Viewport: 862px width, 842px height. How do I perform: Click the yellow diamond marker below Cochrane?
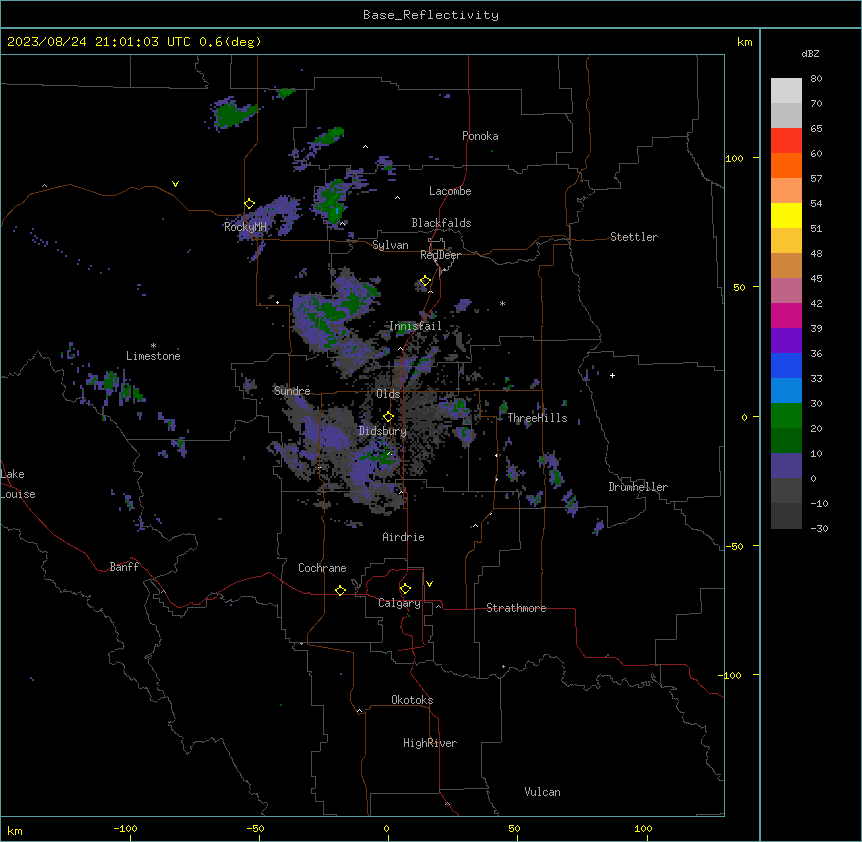point(340,590)
